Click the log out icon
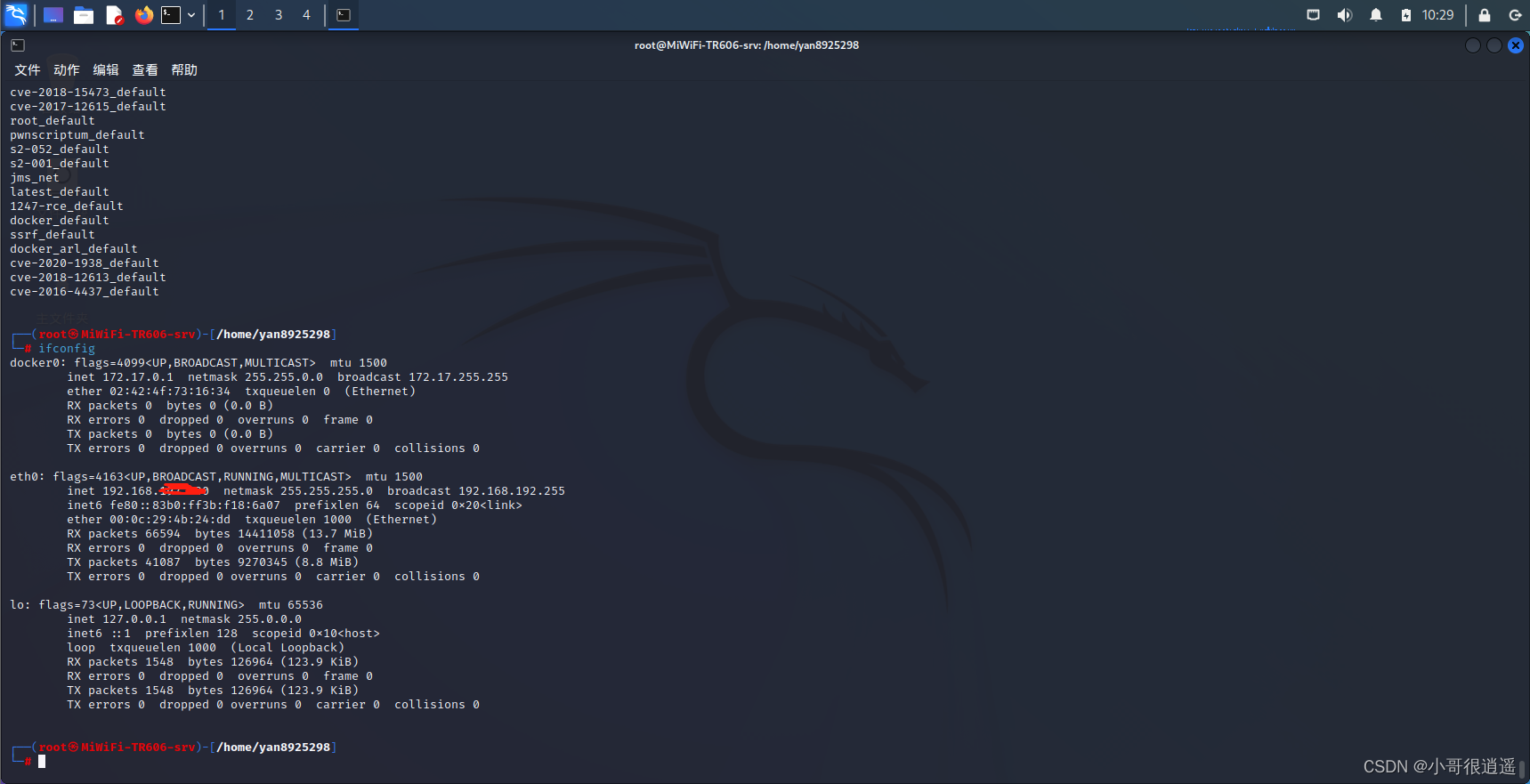Viewport: 1530px width, 784px height. pyautogui.click(x=1515, y=15)
